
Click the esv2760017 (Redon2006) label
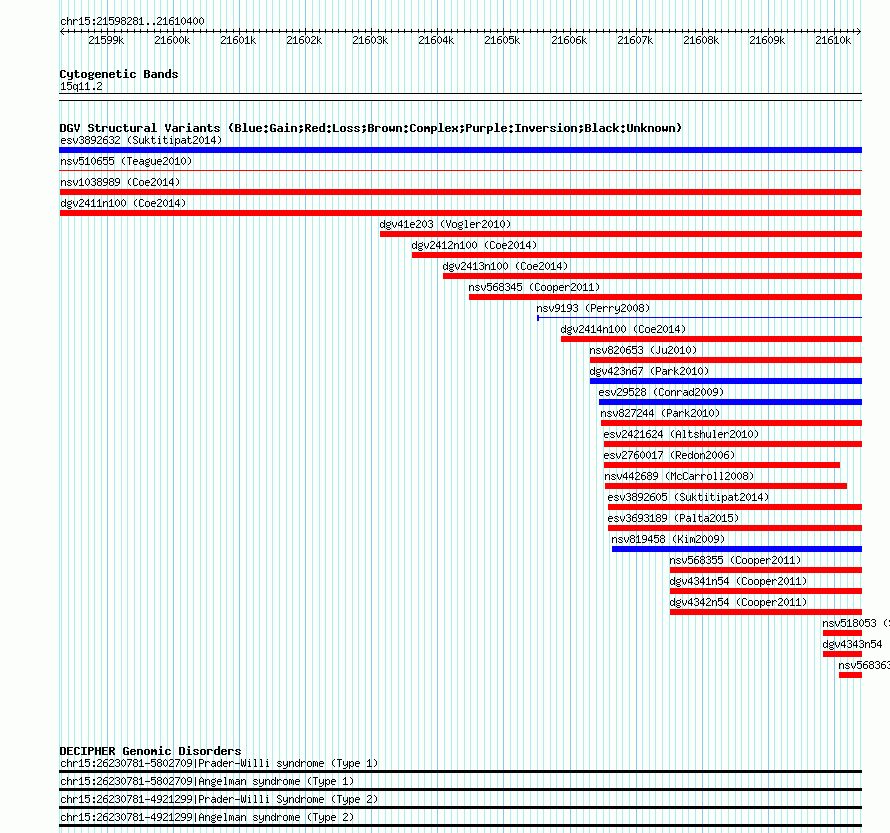pos(669,455)
